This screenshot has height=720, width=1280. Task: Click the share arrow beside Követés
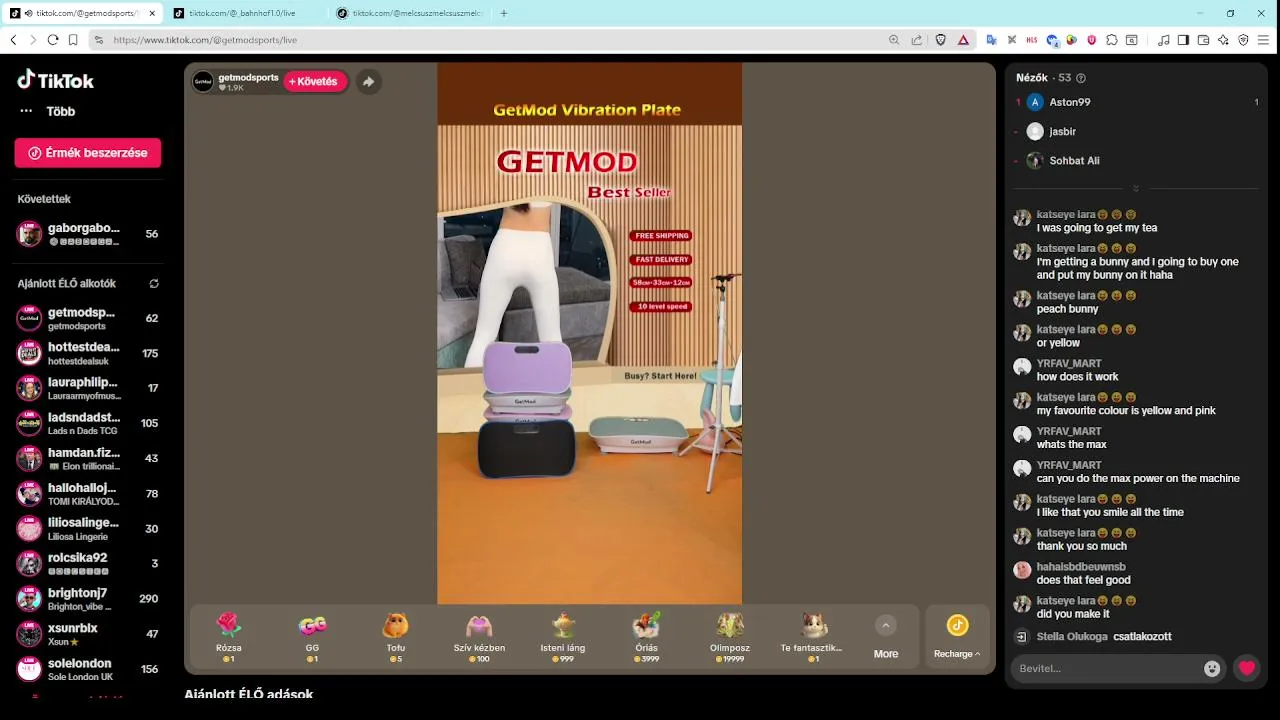point(368,82)
